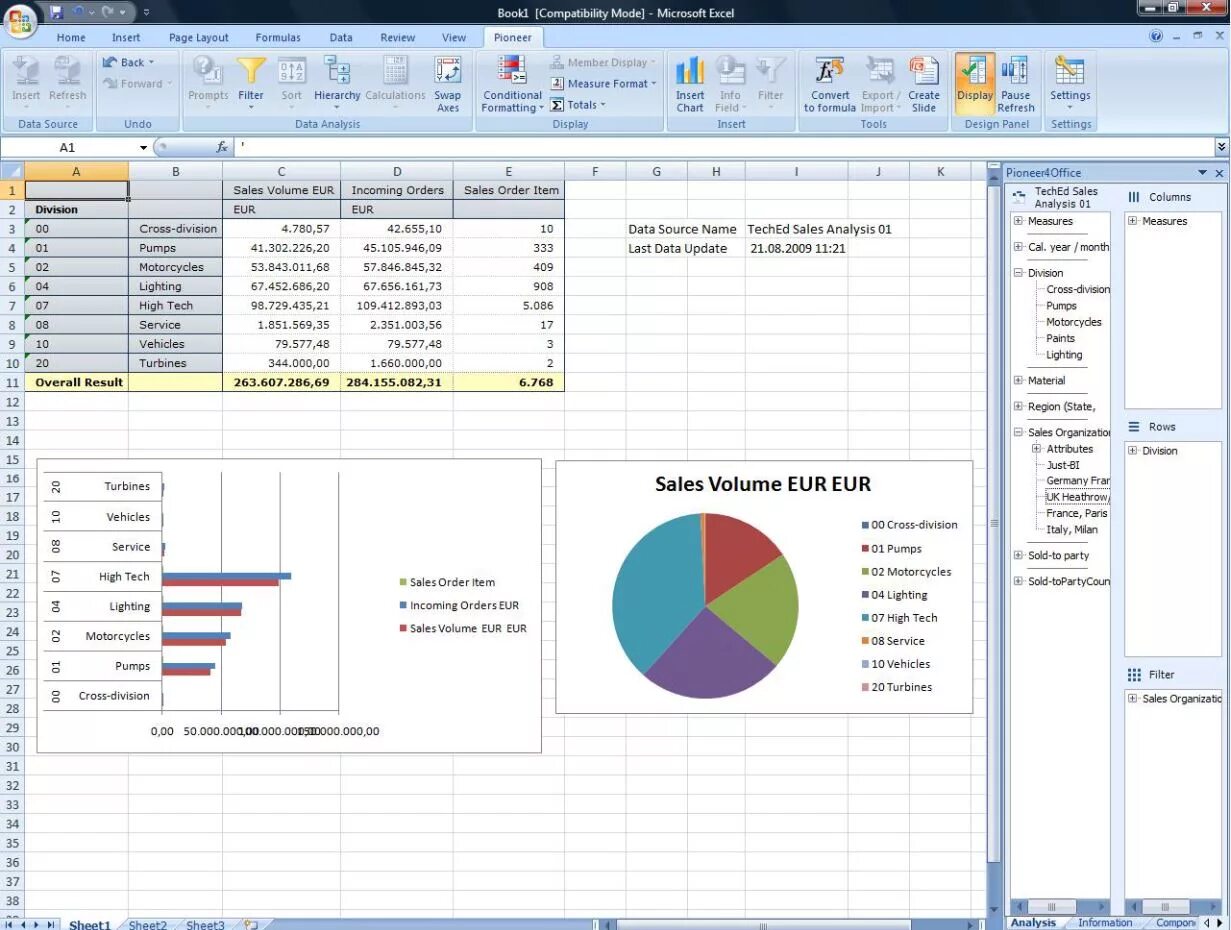The width and height of the screenshot is (1231, 930).
Task: Expand Measures in the Columns box
Action: pos(1133,221)
